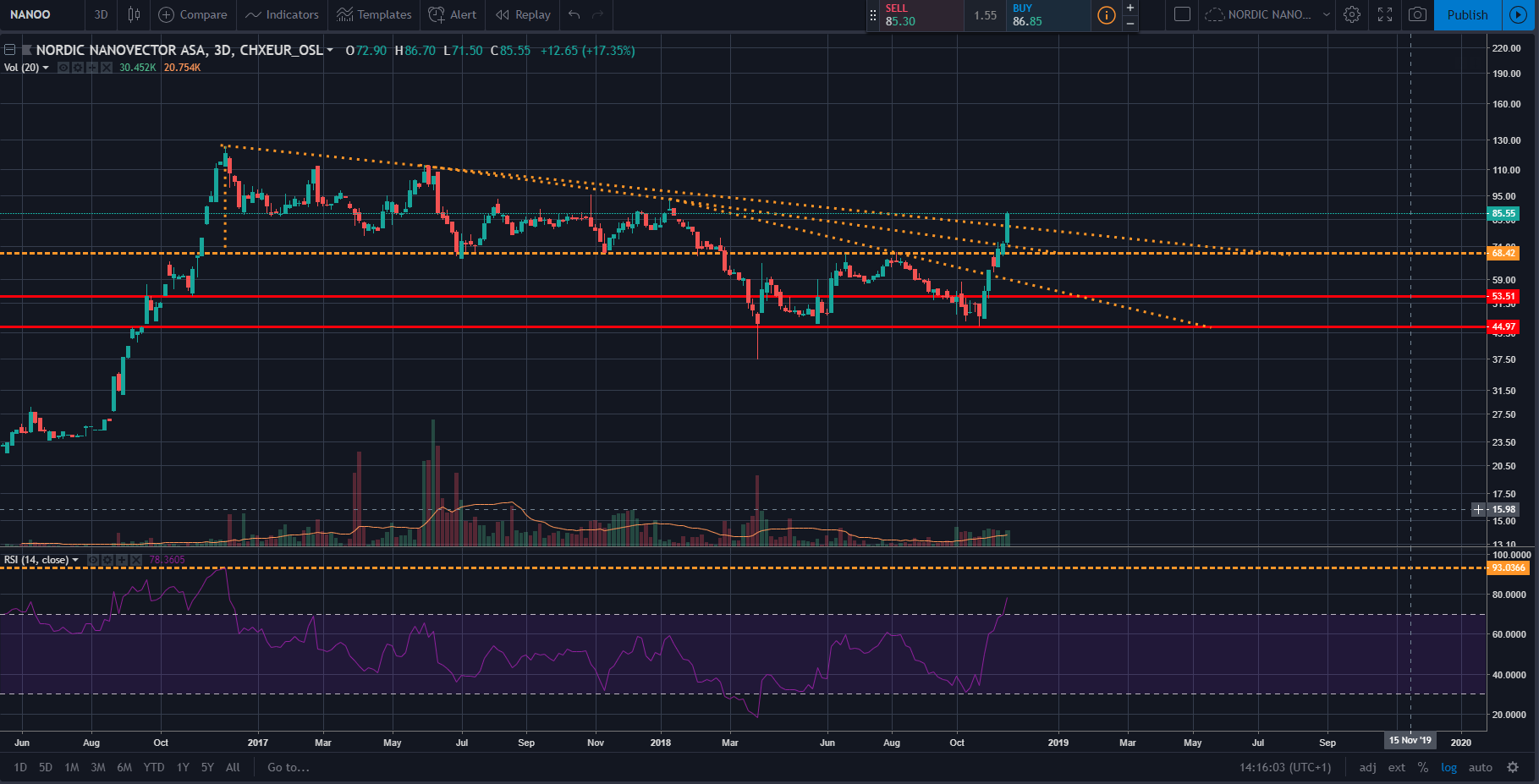
Task: Toggle log scale
Action: [1449, 767]
